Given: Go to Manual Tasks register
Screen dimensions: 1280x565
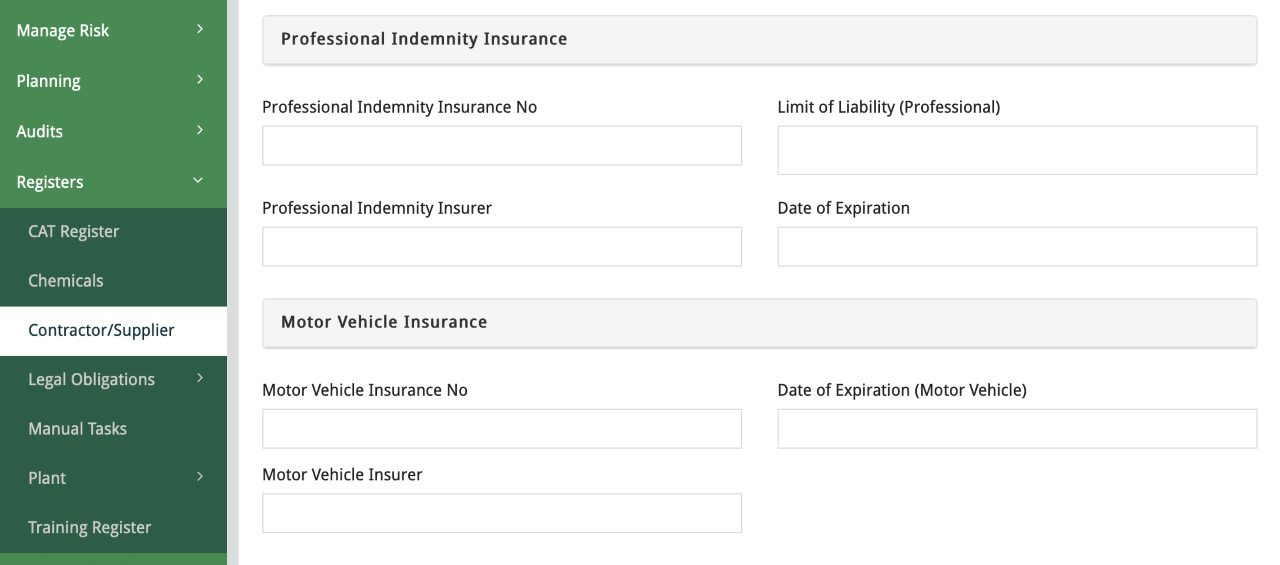Looking at the screenshot, I should coord(77,429).
